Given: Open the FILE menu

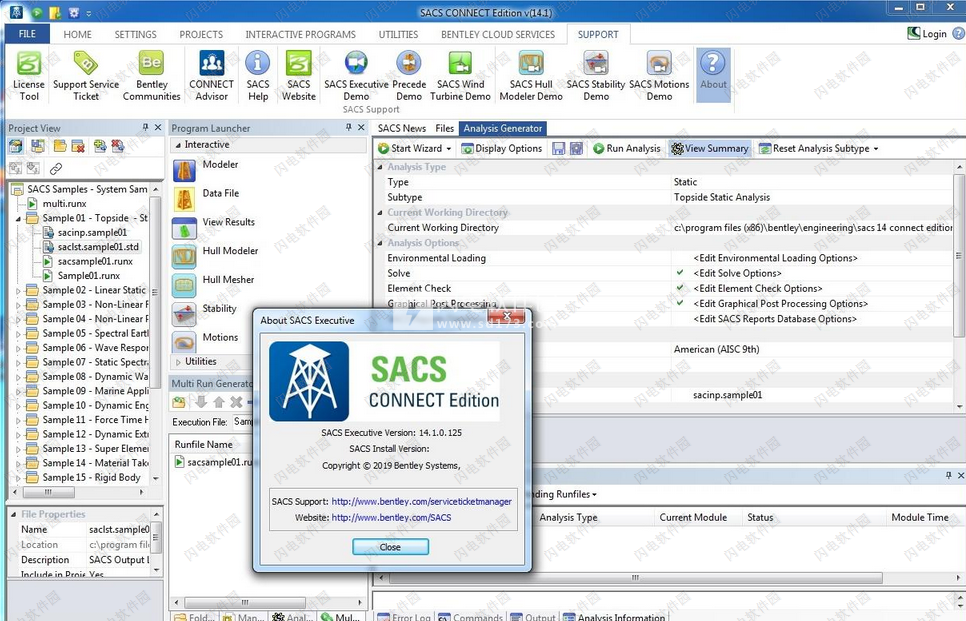Looking at the screenshot, I should pyautogui.click(x=27, y=34).
